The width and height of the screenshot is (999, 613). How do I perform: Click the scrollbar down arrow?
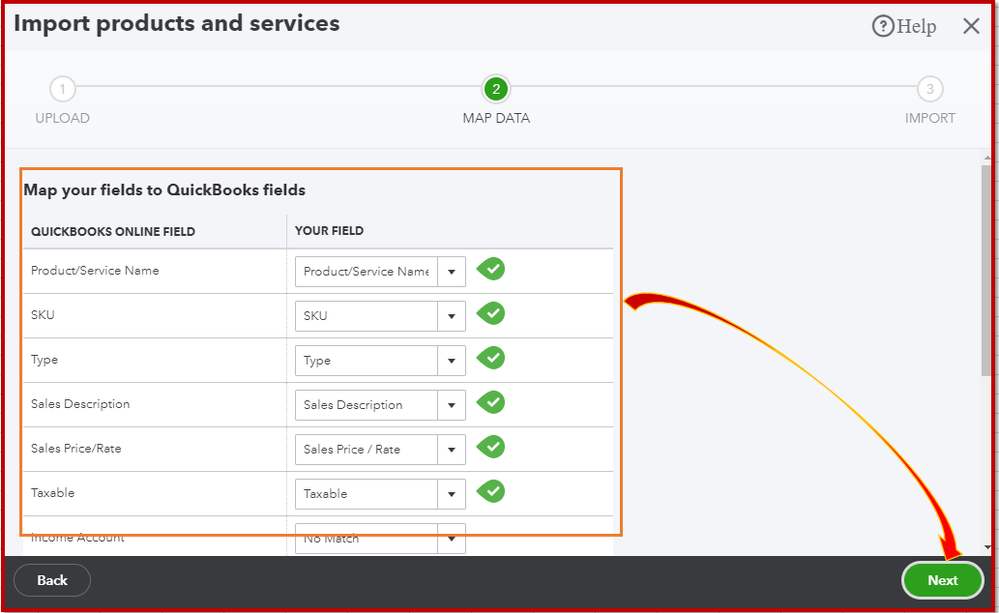click(987, 547)
